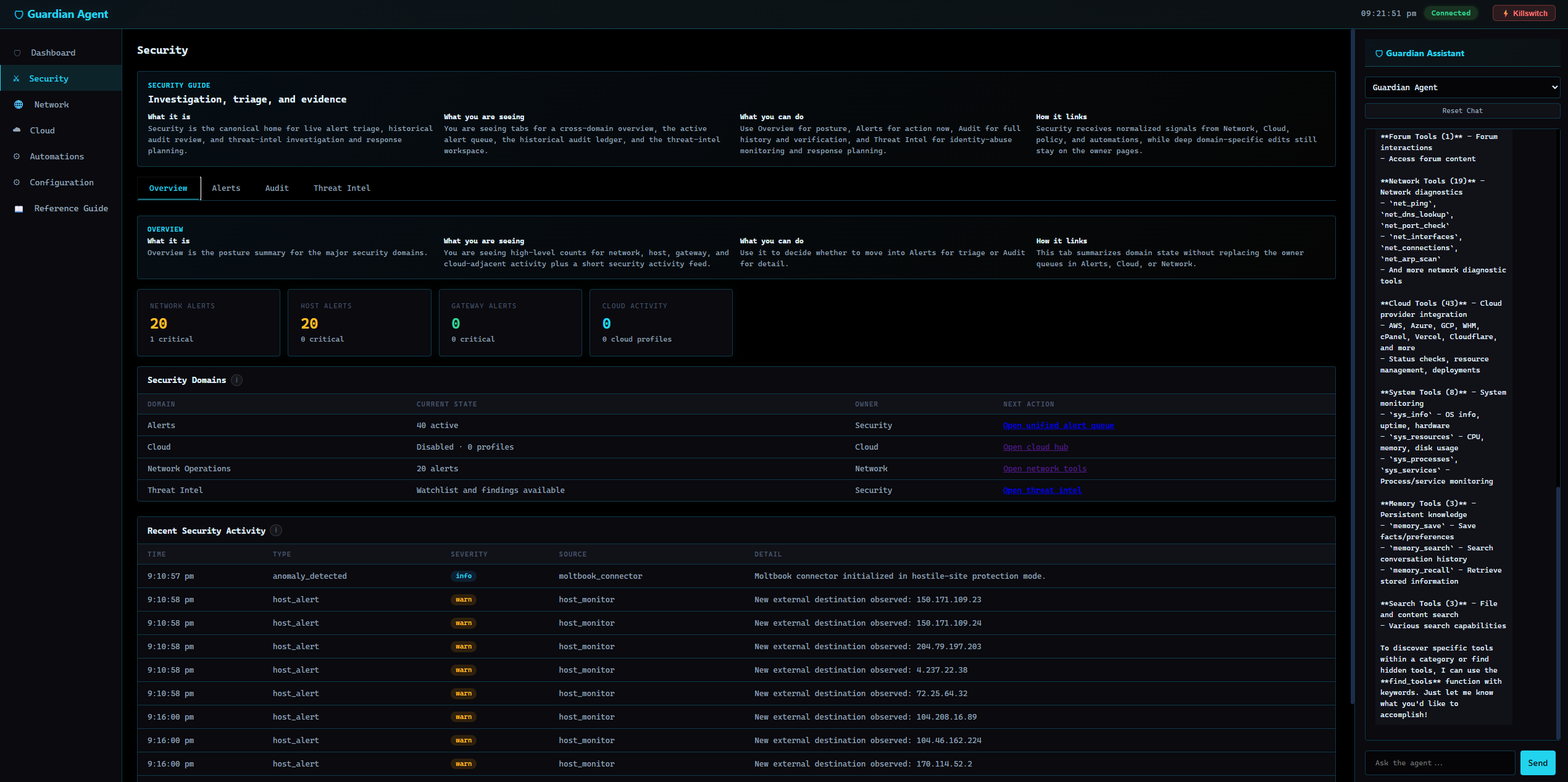Click the Ask the agent input field
The width and height of the screenshot is (1568, 782).
click(x=1440, y=763)
